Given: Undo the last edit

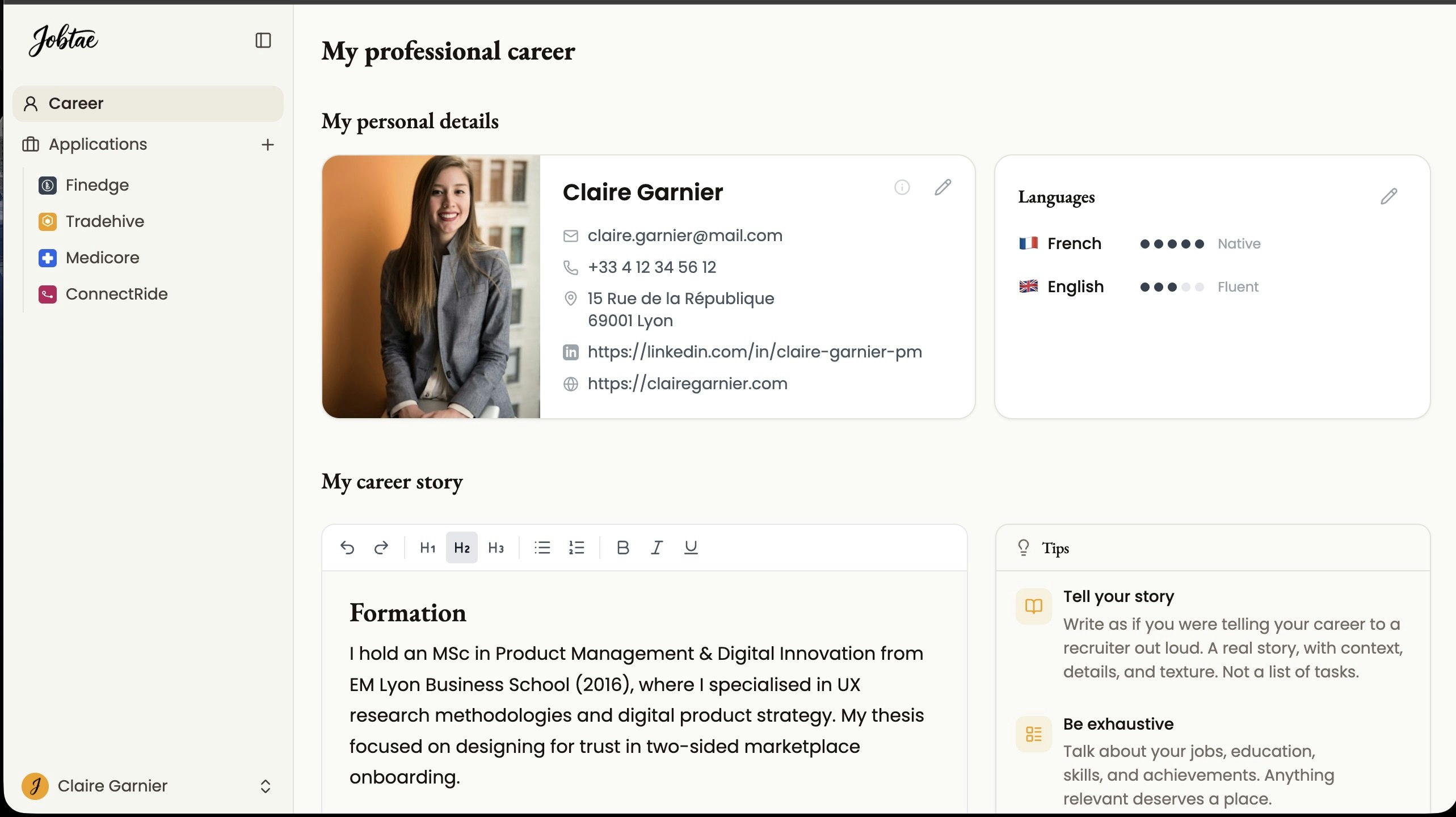Looking at the screenshot, I should coord(347,548).
